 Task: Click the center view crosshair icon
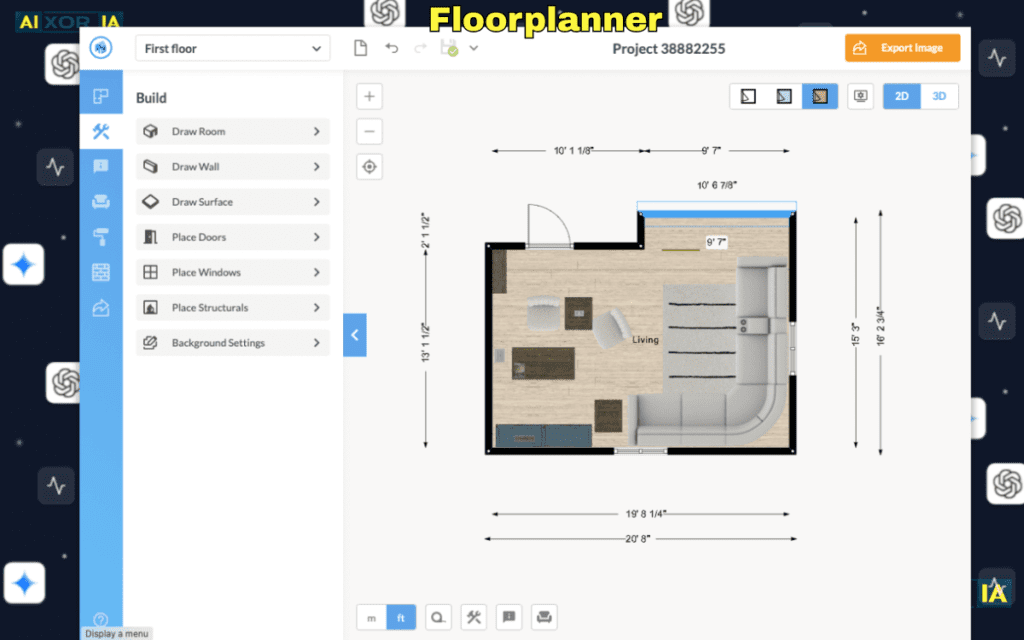click(369, 166)
